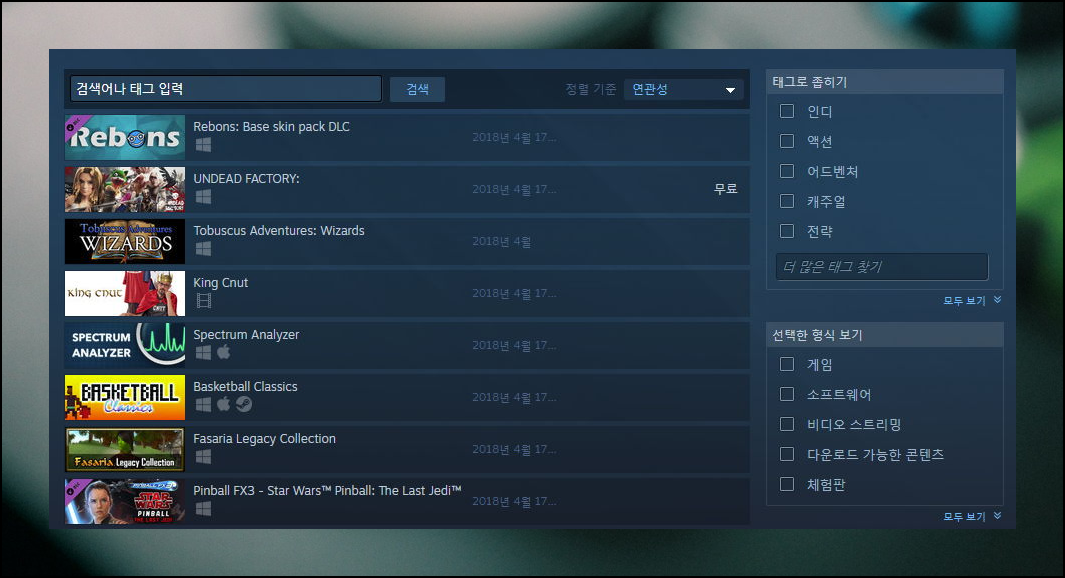Click the film strip icon under King Cnut
This screenshot has width=1065, height=578.
pos(203,301)
